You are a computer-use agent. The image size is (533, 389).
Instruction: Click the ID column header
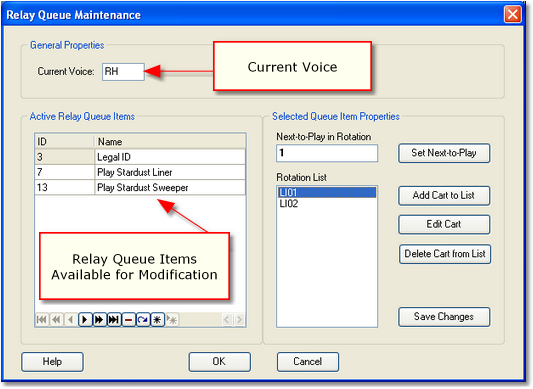(x=65, y=141)
